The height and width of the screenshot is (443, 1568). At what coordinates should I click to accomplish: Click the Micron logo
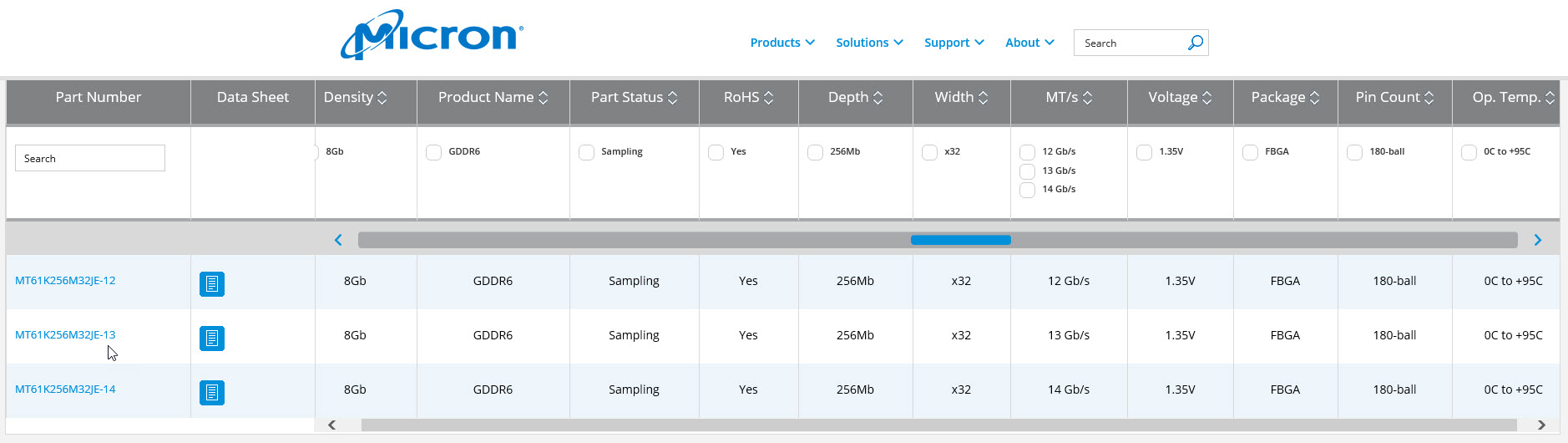(x=432, y=35)
